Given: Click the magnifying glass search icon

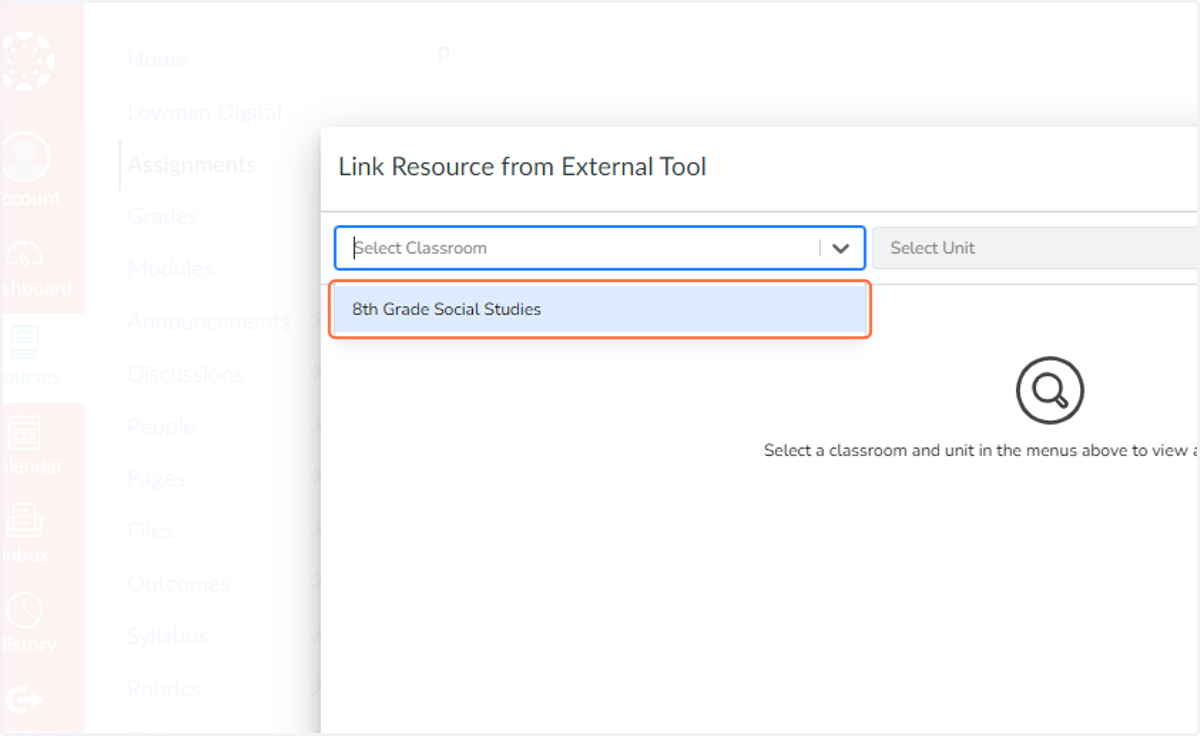Looking at the screenshot, I should tap(1049, 391).
